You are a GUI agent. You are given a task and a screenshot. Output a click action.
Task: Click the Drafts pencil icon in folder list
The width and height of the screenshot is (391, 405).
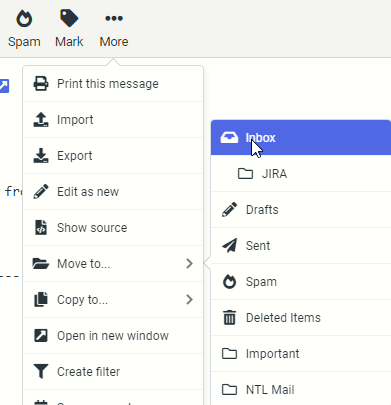tap(229, 210)
